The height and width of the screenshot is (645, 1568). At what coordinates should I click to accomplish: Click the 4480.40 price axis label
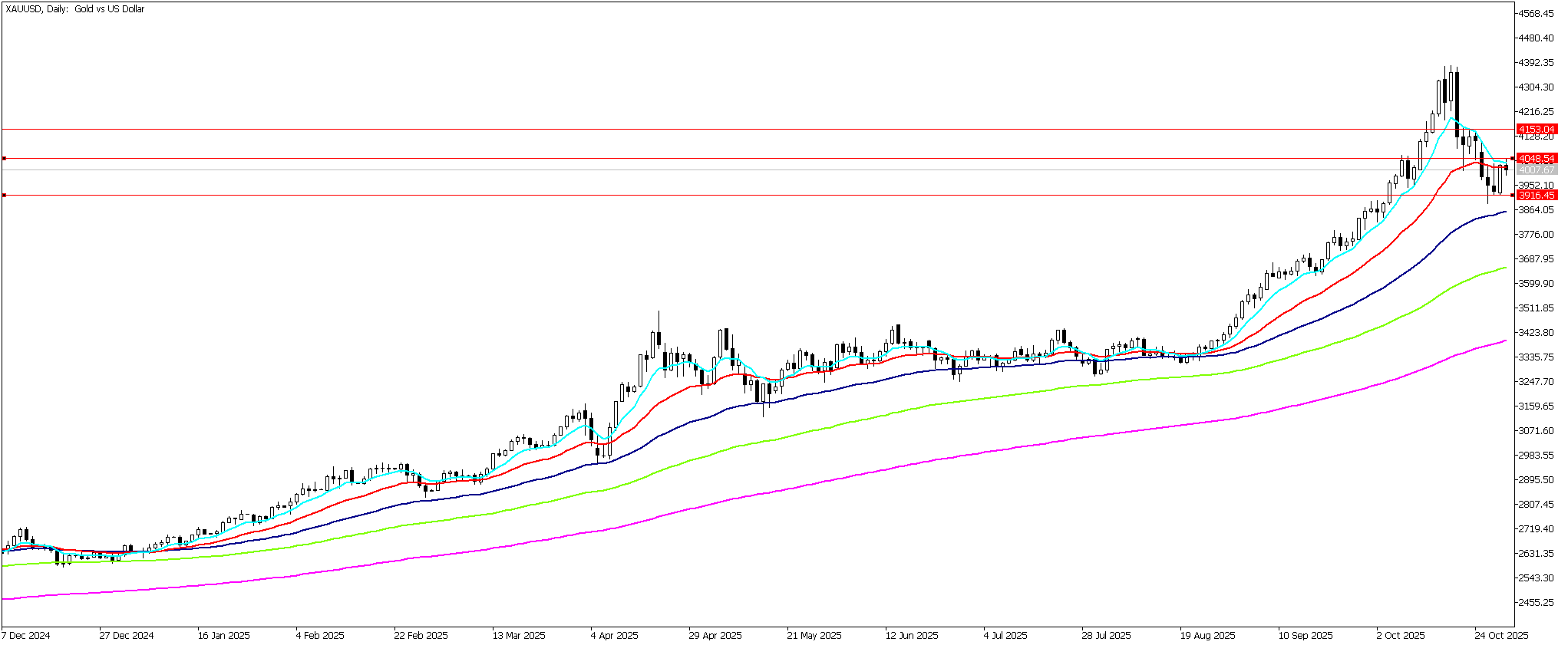pos(1536,38)
